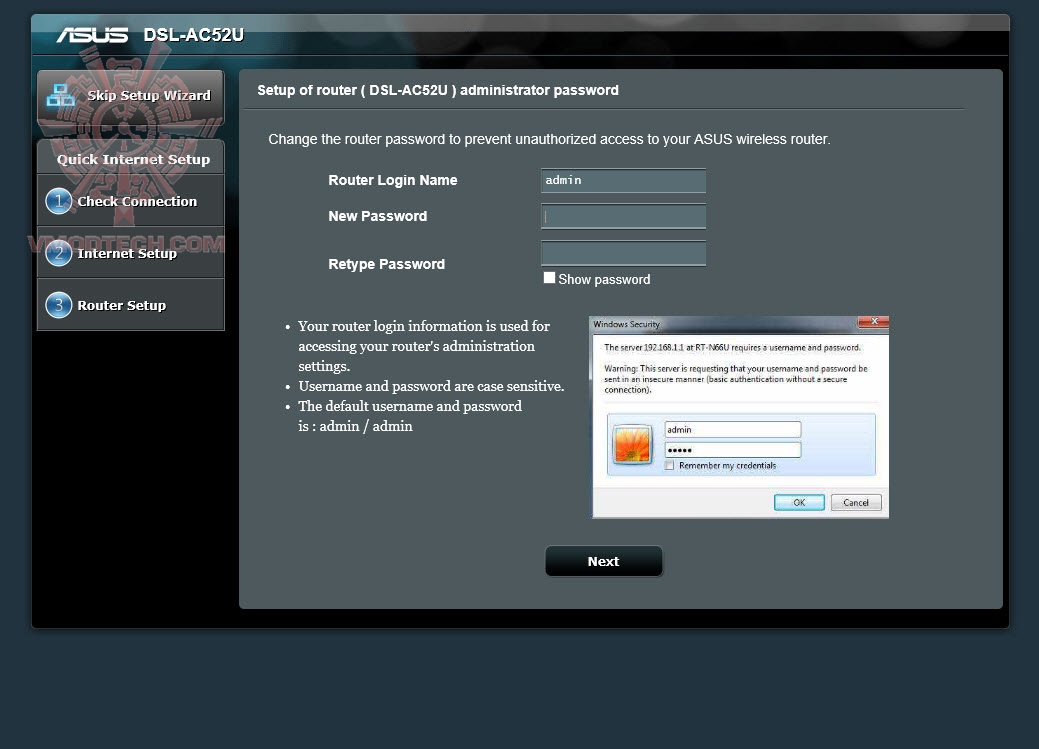Click the ASUS logo in header

coord(92,34)
